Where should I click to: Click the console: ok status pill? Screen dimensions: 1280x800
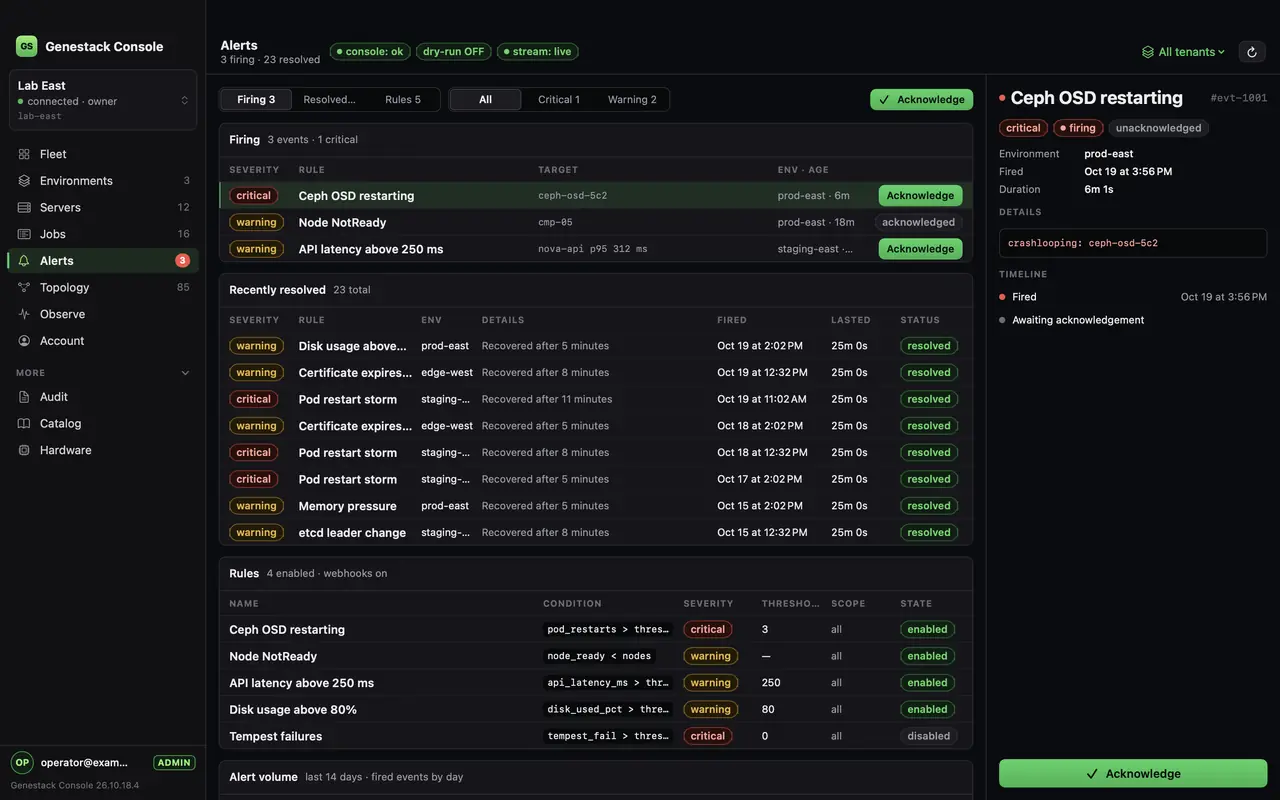pos(370,51)
